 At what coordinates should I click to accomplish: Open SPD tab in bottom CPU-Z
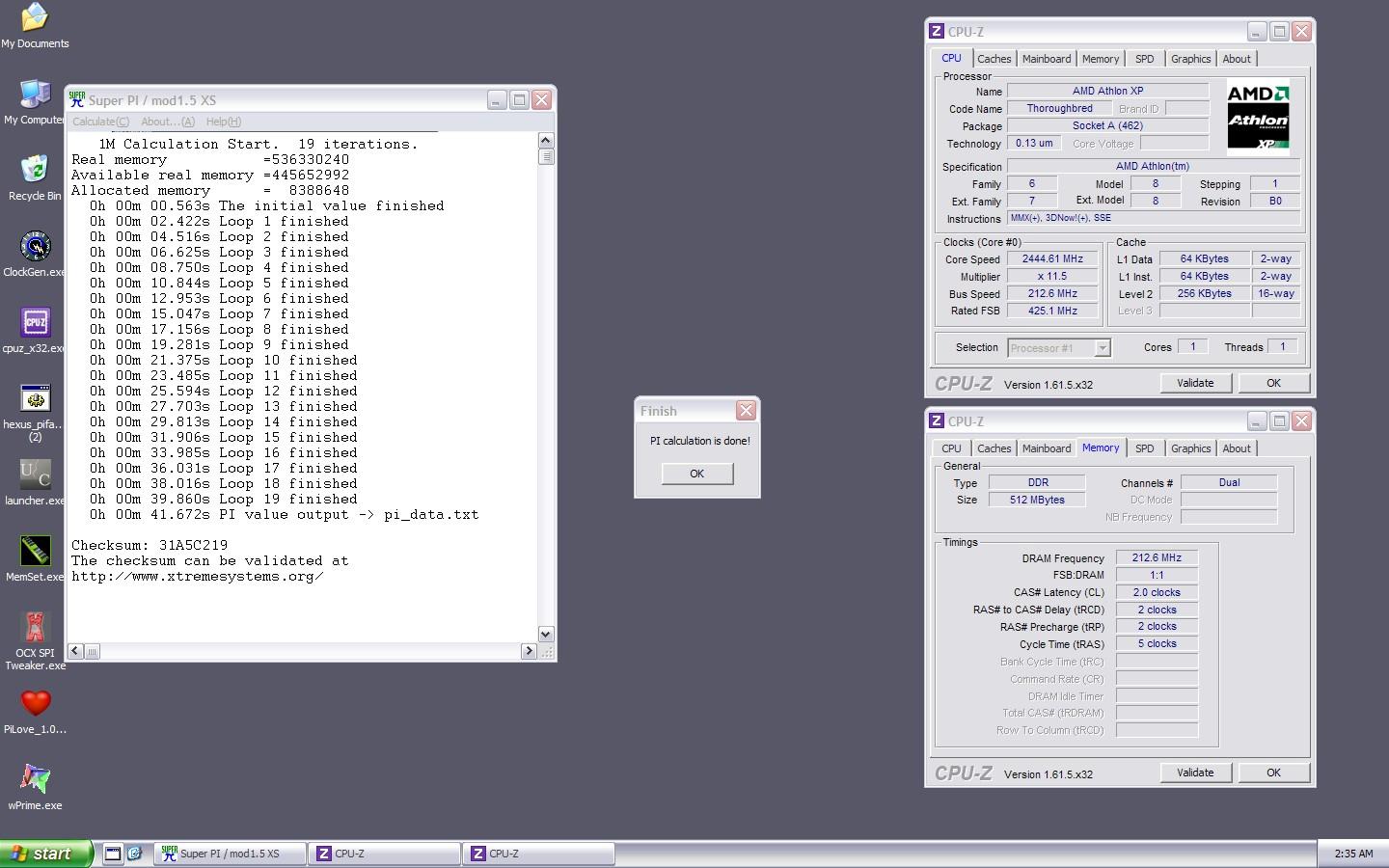1145,448
